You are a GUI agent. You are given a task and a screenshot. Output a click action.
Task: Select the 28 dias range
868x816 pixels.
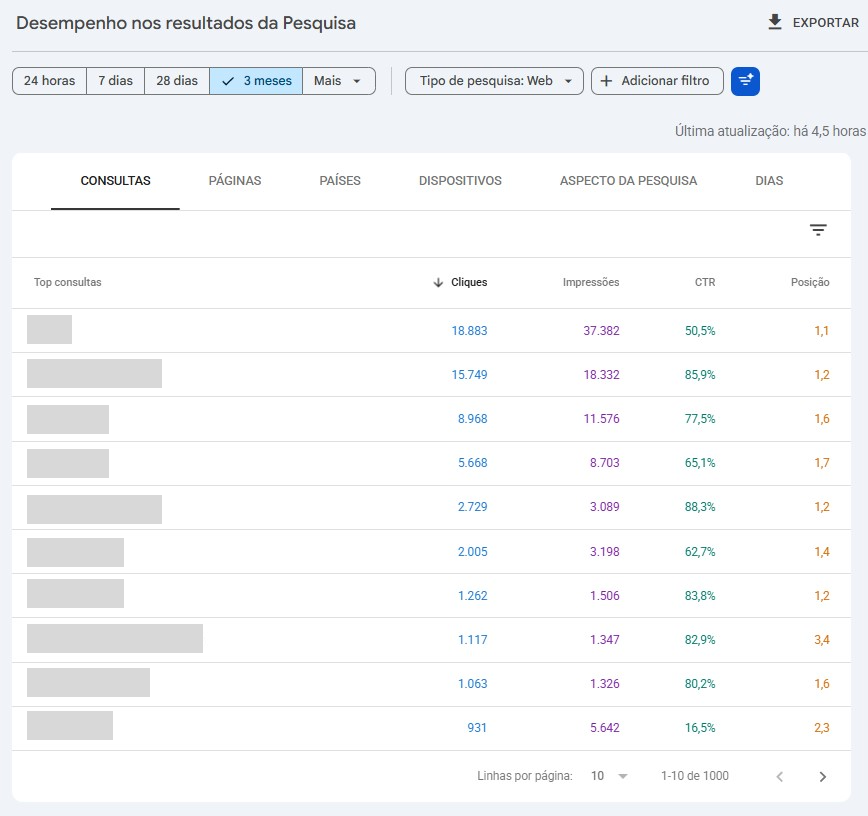[177, 81]
